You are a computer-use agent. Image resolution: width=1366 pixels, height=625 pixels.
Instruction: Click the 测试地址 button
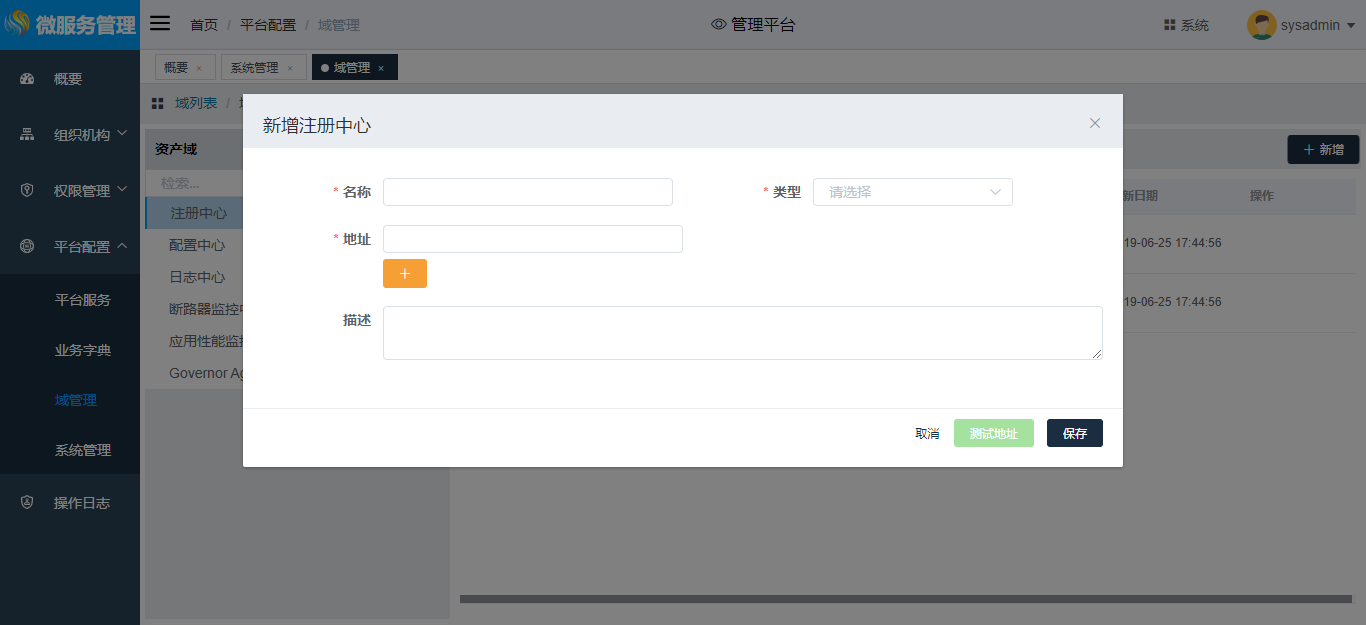click(x=993, y=433)
